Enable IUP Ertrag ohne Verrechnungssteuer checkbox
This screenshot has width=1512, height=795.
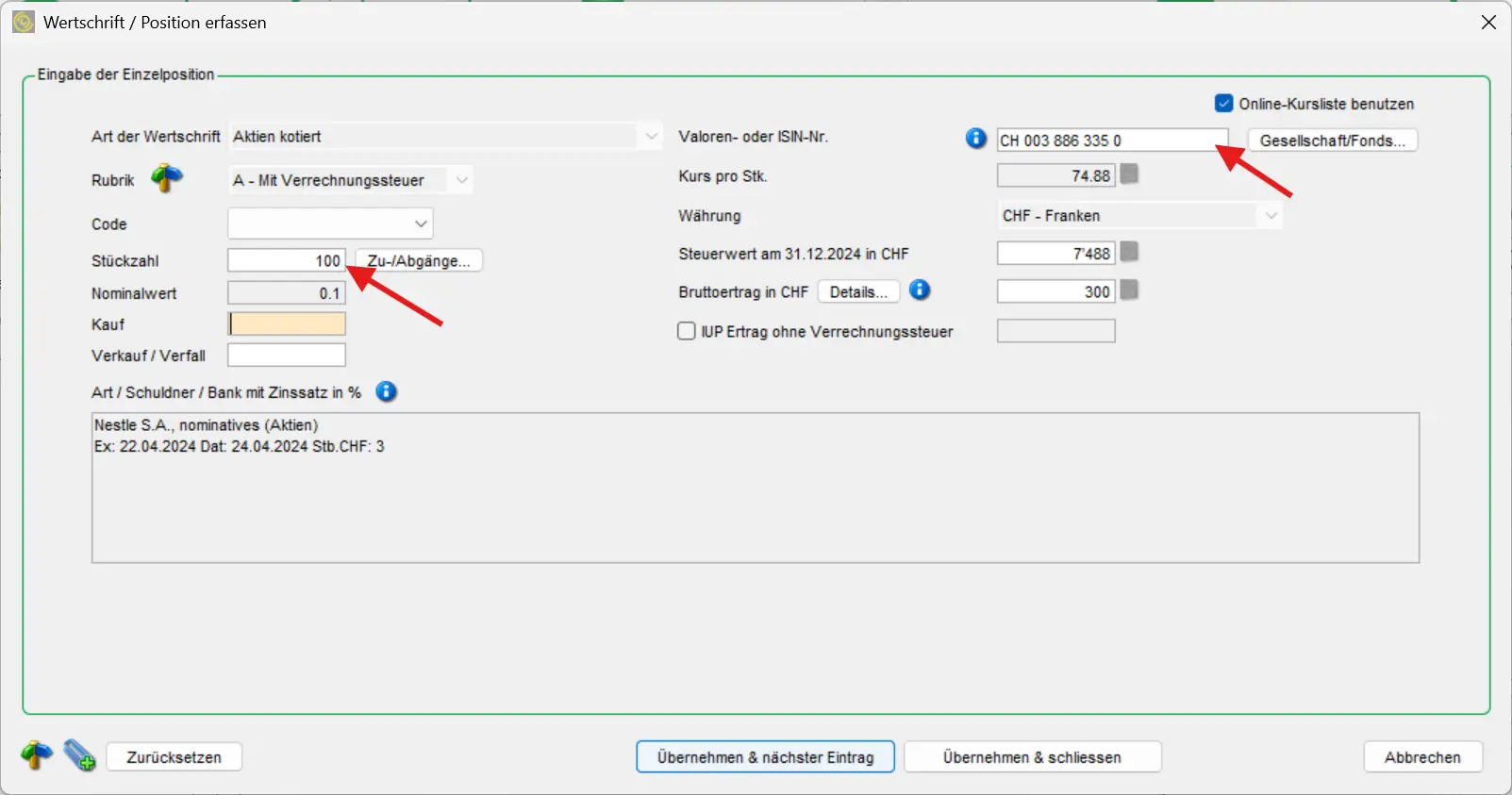pos(687,331)
